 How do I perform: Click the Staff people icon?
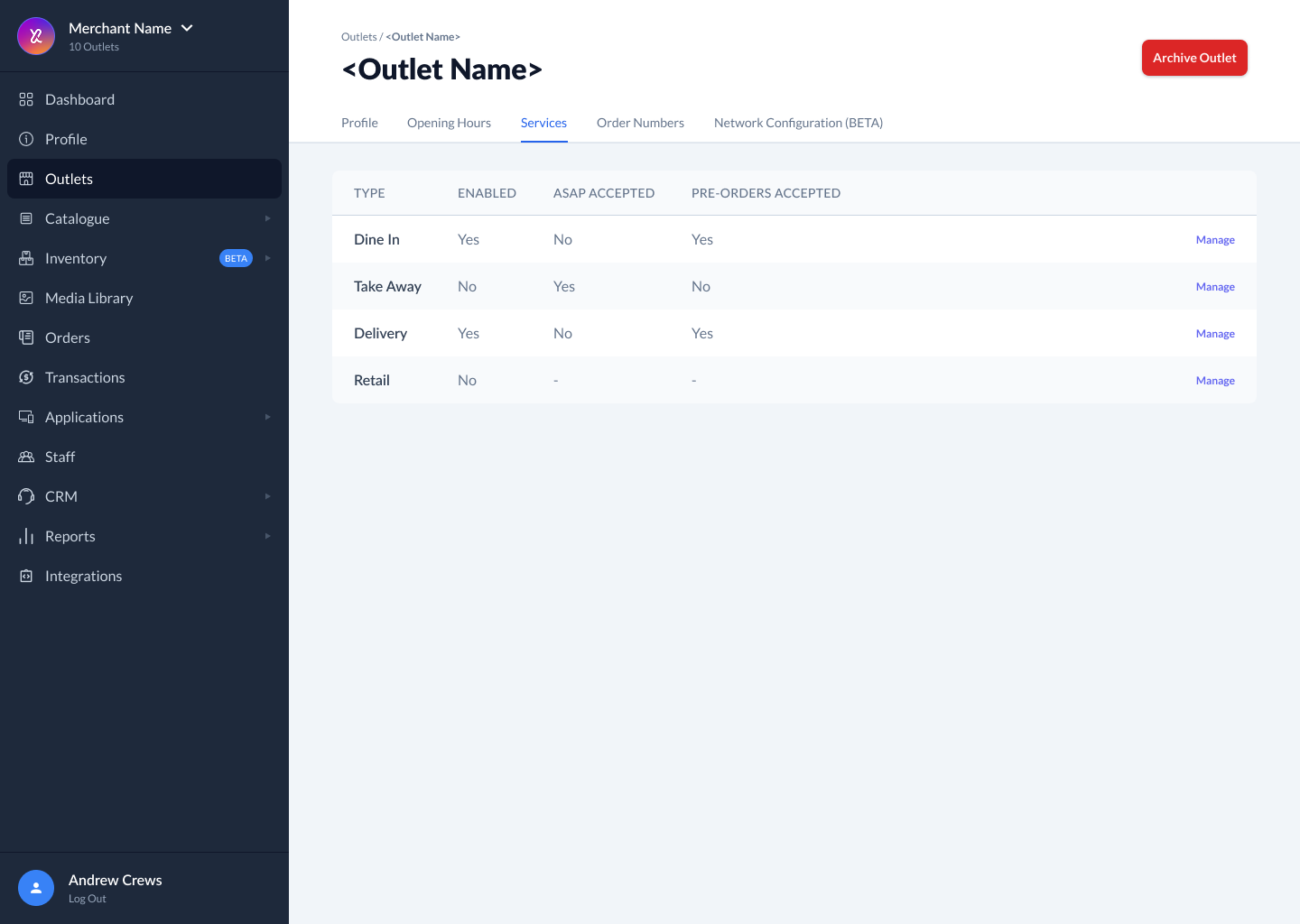pos(26,457)
